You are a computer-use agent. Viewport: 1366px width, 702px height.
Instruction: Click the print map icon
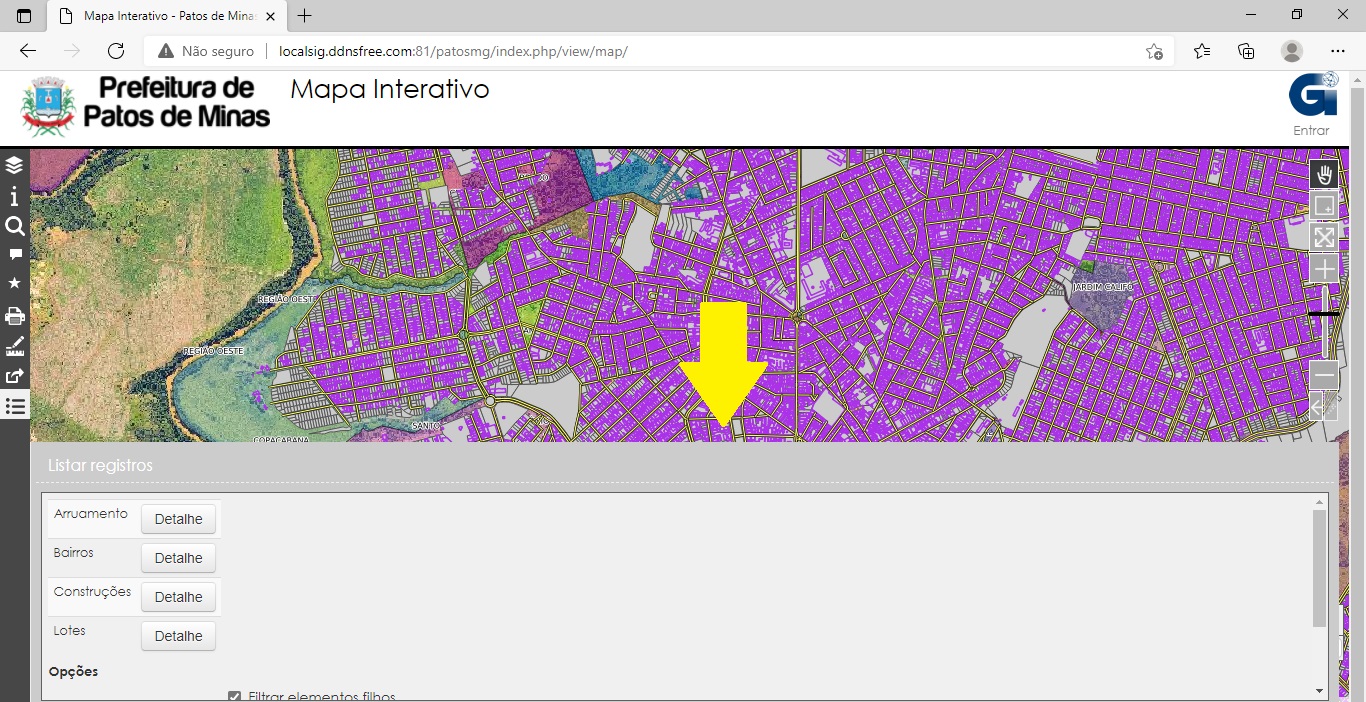click(x=14, y=316)
